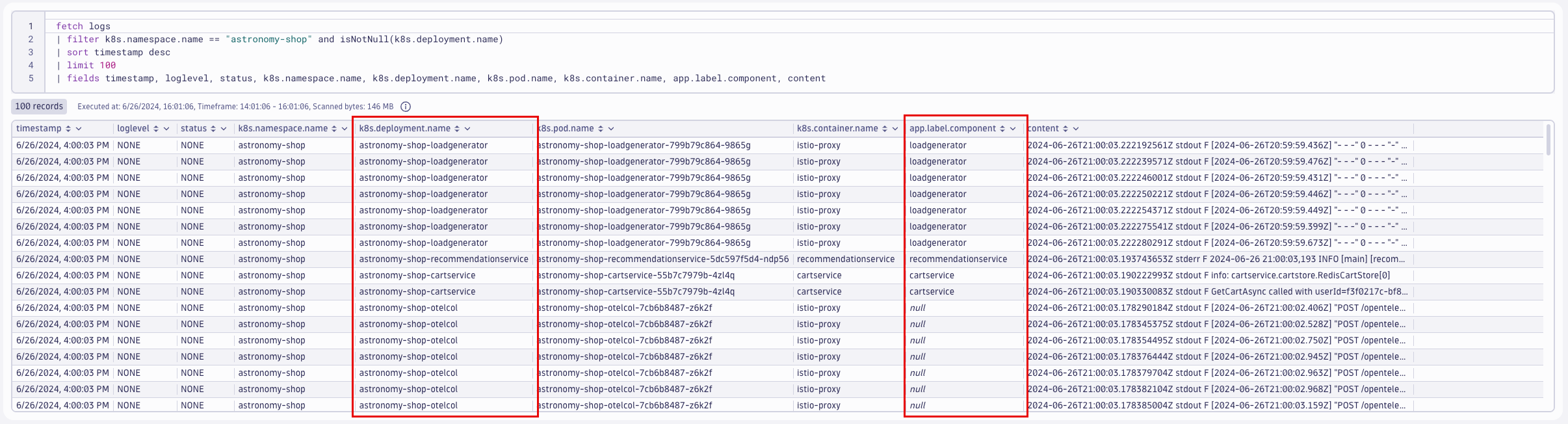The width and height of the screenshot is (1568, 424).
Task: Select content cell starting 2024-06-26T21:00:03.222250221Z
Action: 1217,194
